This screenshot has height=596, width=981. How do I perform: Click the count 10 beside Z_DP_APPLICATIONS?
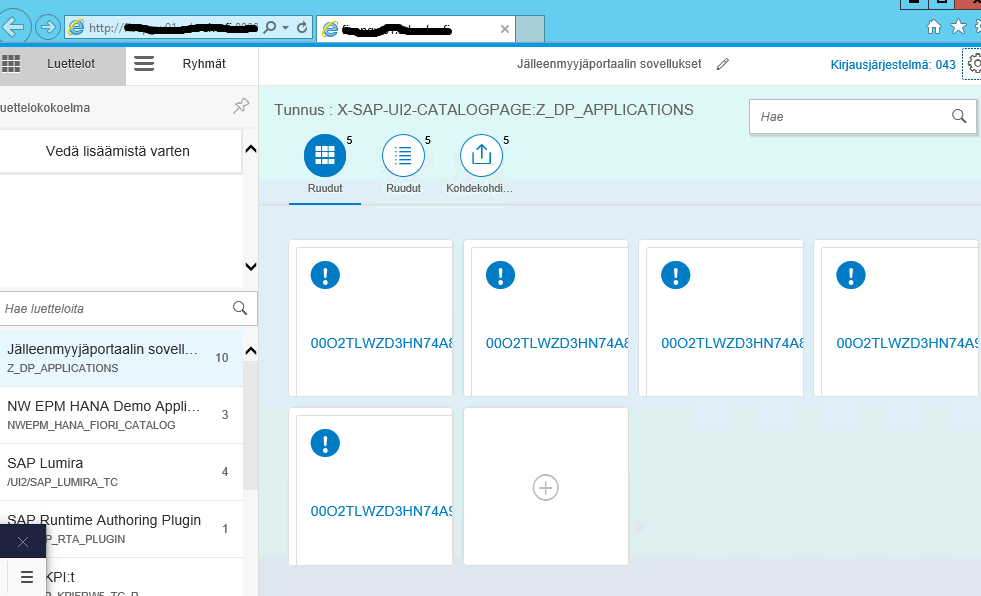(x=222, y=358)
